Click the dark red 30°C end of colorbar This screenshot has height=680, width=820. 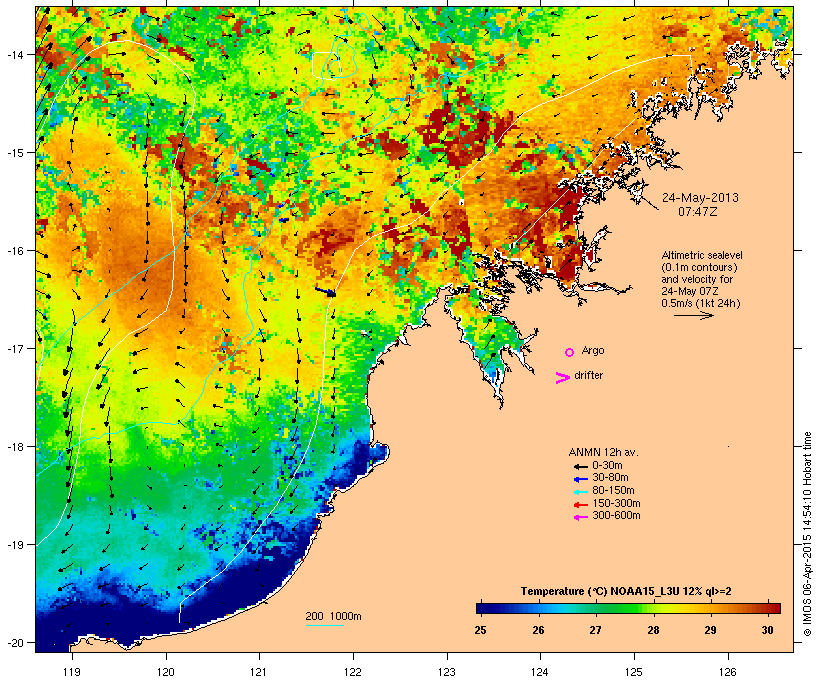775,608
